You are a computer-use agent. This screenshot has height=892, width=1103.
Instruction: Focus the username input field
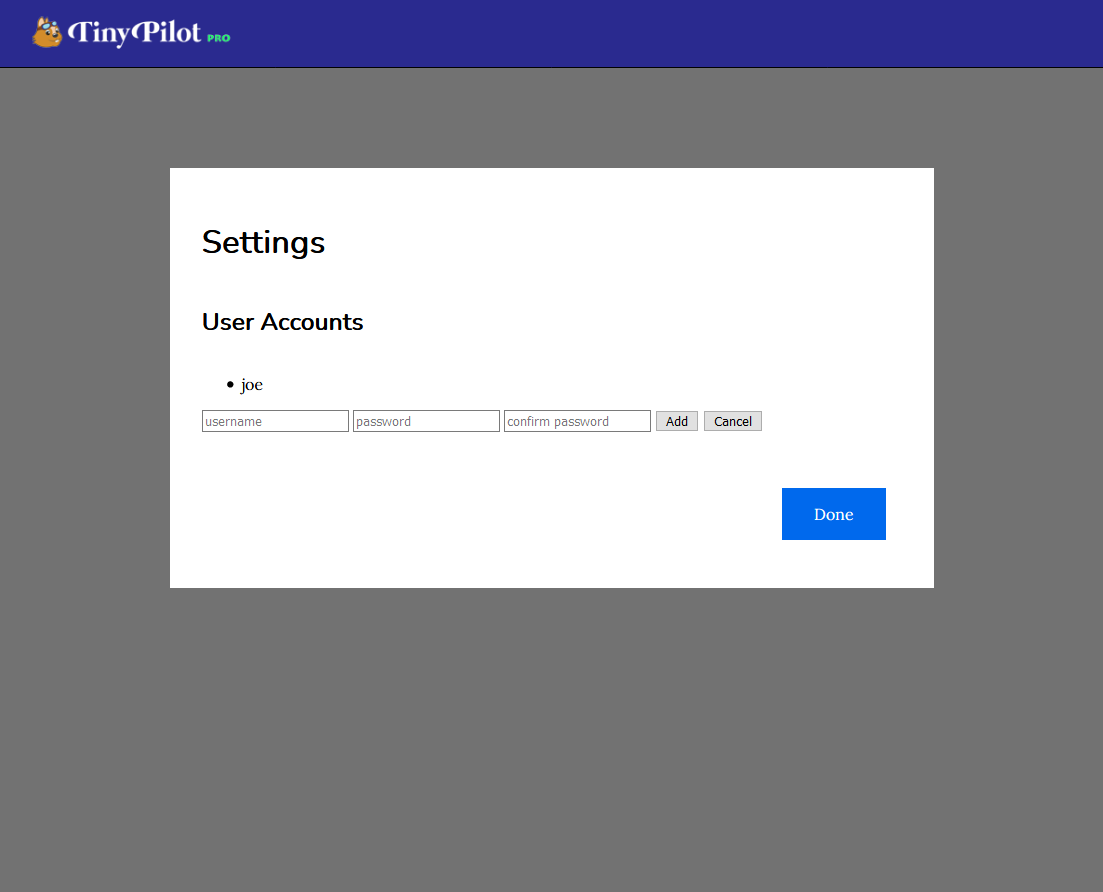(x=275, y=421)
